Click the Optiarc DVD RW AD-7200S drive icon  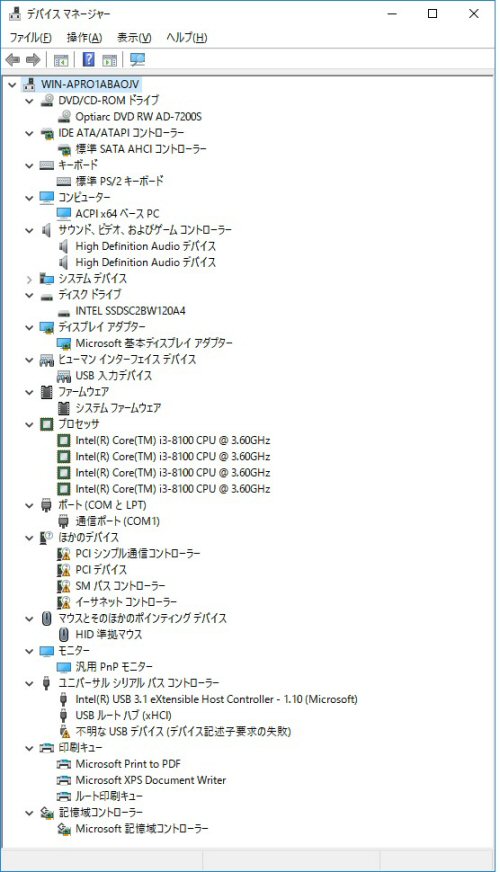(65, 117)
